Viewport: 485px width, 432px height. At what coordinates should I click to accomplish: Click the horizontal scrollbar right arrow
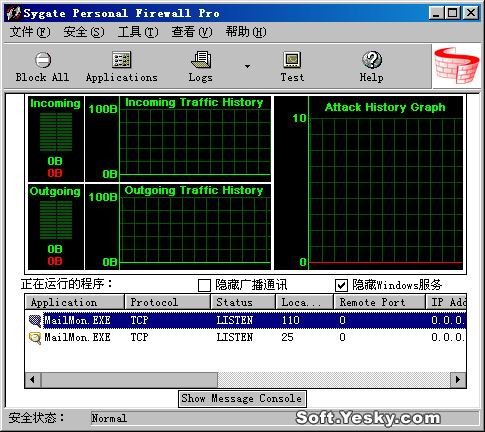click(x=458, y=380)
